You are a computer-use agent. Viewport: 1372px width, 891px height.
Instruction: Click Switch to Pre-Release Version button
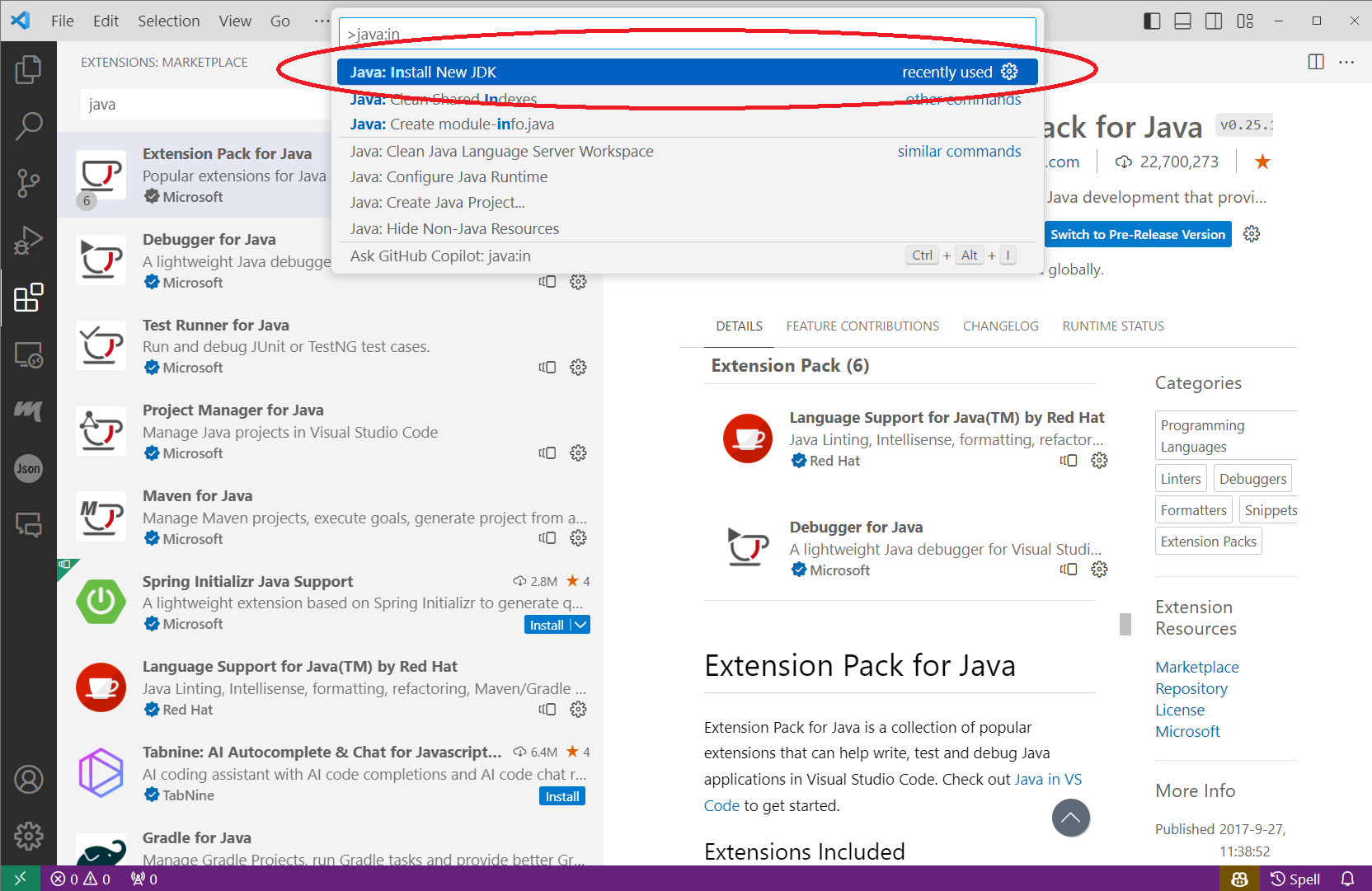point(1138,234)
